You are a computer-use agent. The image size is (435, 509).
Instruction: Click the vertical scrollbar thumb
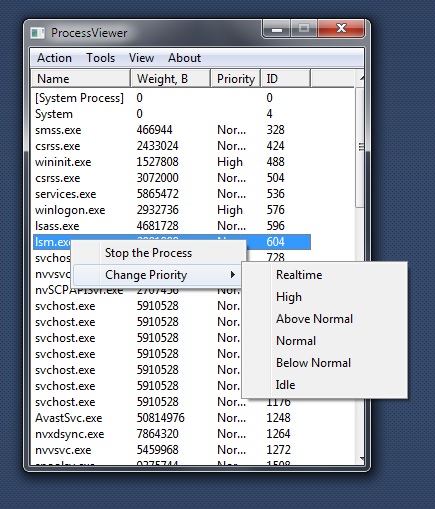(x=360, y=148)
